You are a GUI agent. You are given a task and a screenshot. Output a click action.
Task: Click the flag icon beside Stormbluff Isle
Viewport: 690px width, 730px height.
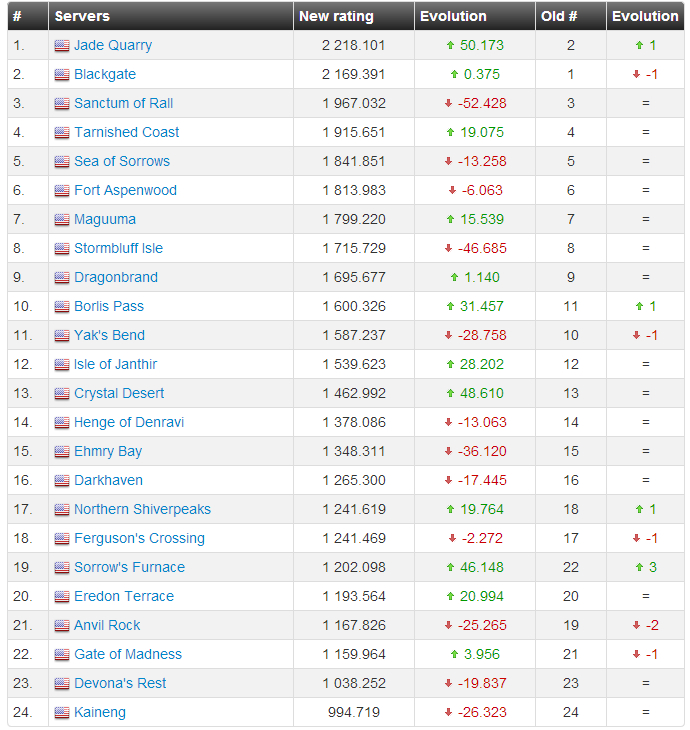tap(61, 248)
